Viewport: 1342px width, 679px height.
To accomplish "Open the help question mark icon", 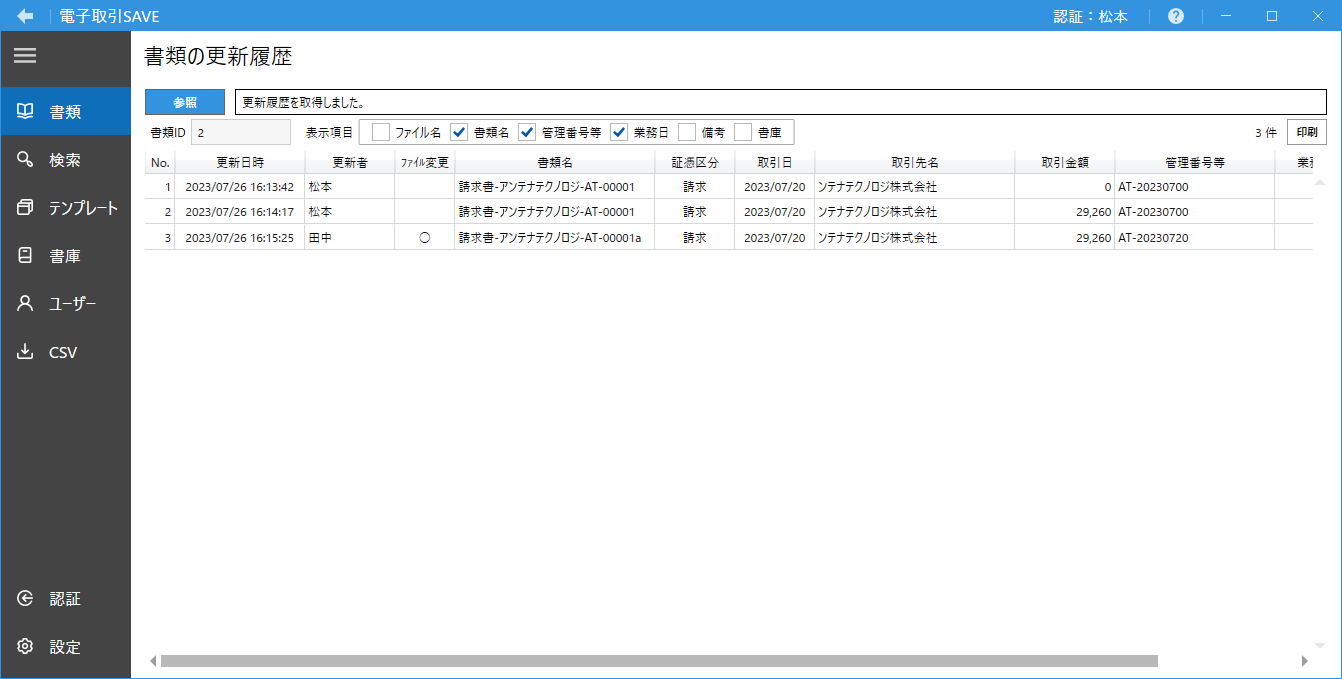I will tap(1176, 16).
